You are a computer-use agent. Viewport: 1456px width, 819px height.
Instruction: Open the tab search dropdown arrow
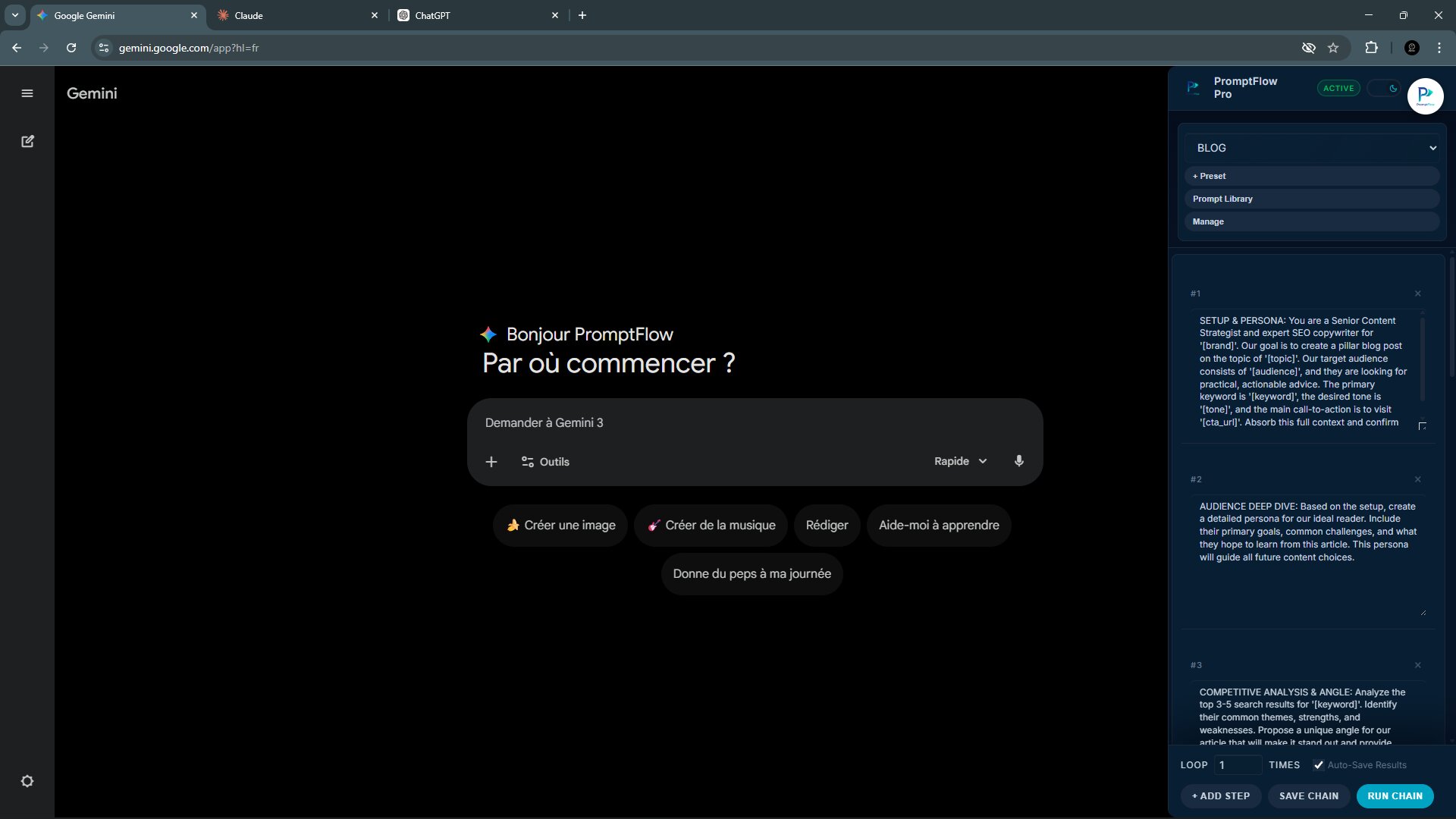point(14,15)
